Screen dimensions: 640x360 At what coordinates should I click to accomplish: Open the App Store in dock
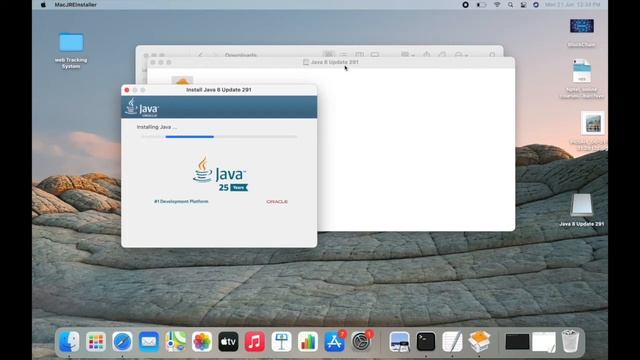click(x=335, y=341)
